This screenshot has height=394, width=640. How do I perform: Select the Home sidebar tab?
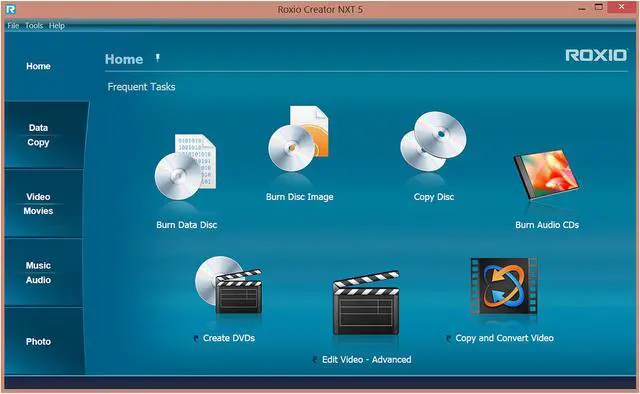coord(38,66)
